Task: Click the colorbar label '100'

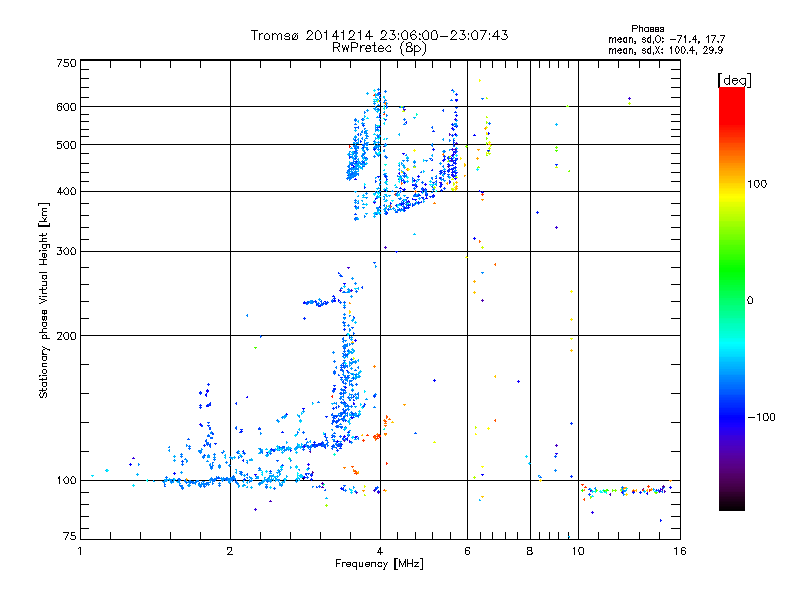Action: [x=757, y=184]
